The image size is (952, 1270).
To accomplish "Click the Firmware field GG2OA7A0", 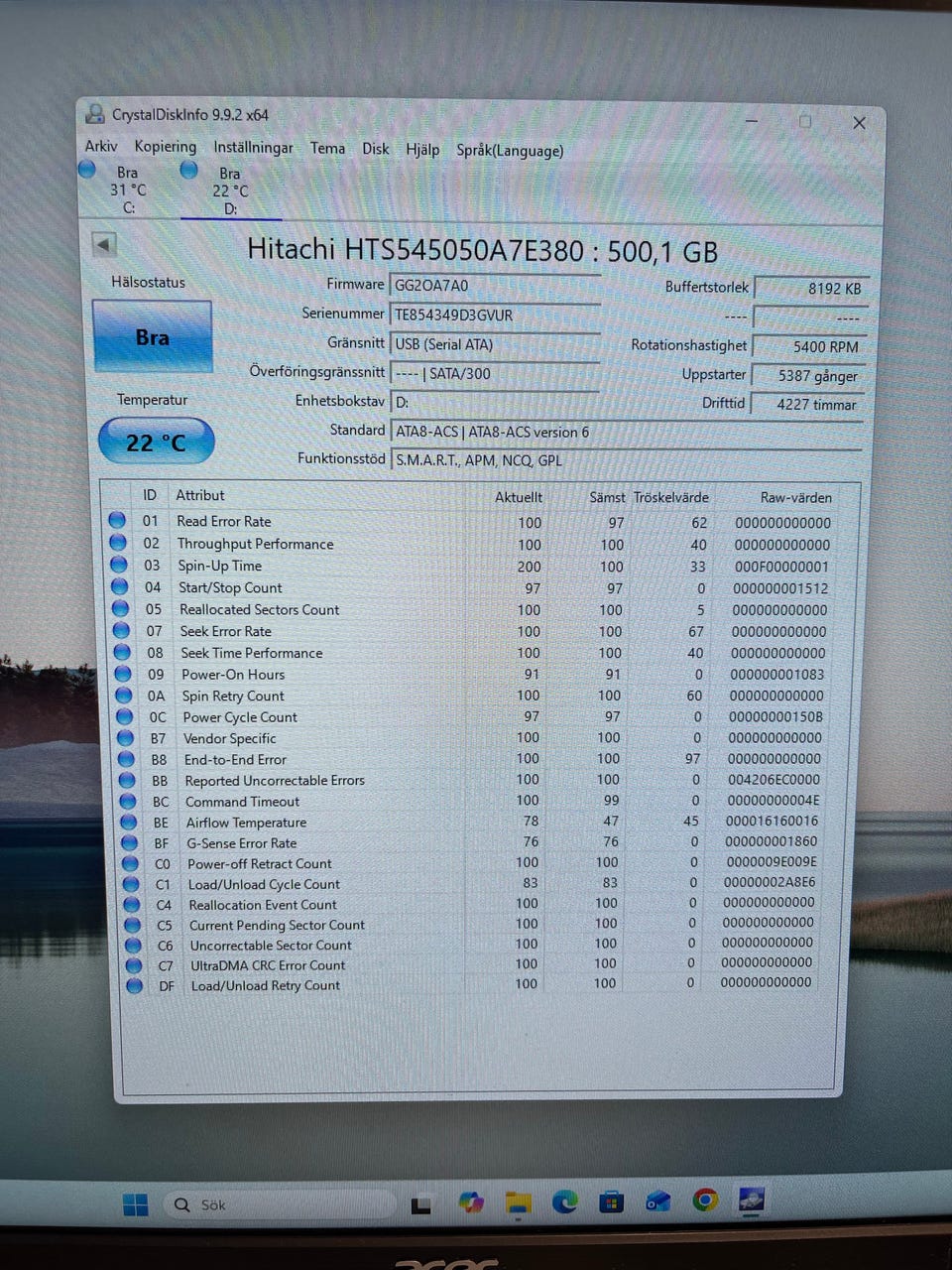I will click(x=495, y=286).
